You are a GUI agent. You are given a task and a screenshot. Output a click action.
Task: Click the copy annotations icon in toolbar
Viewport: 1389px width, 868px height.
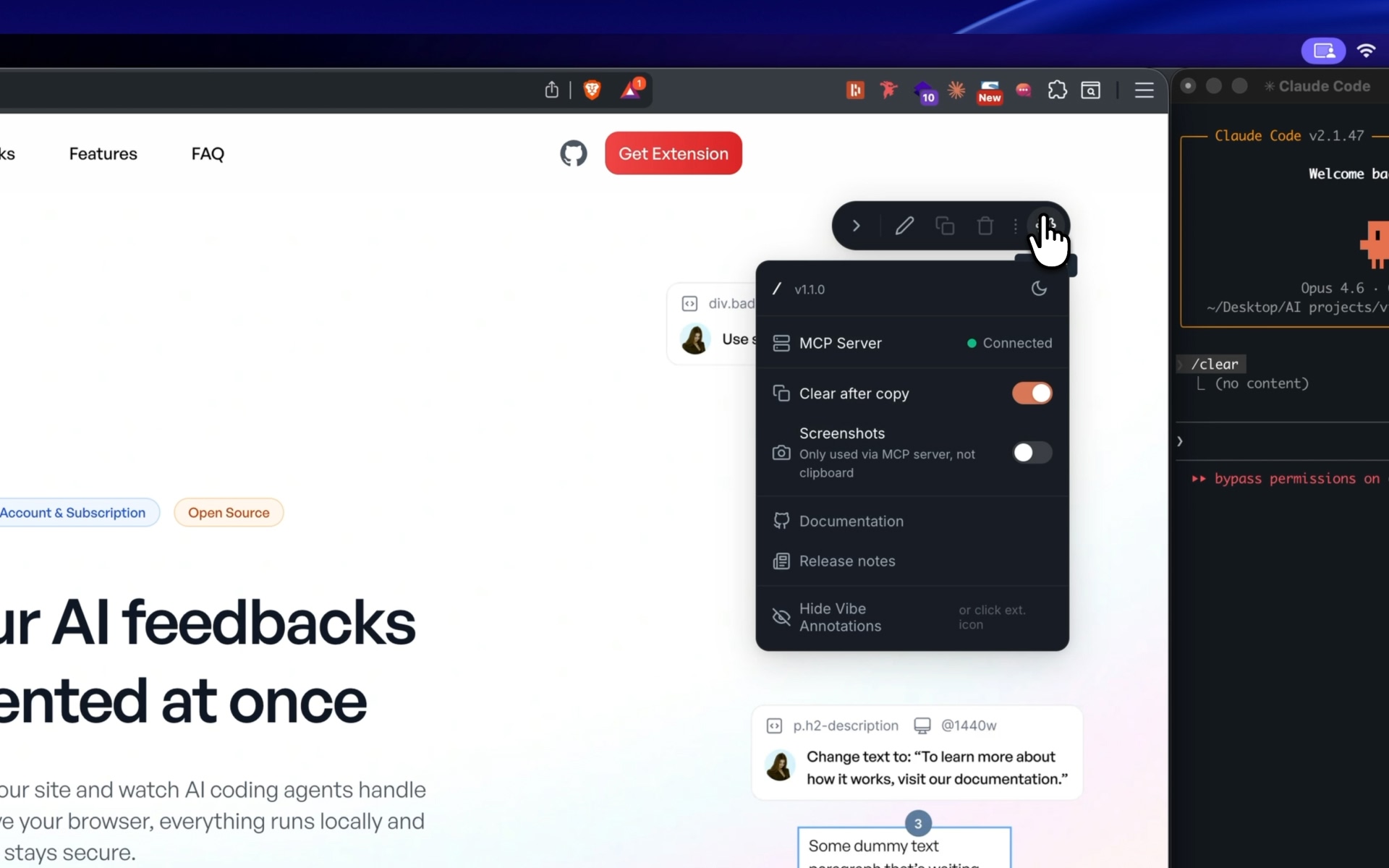click(945, 226)
